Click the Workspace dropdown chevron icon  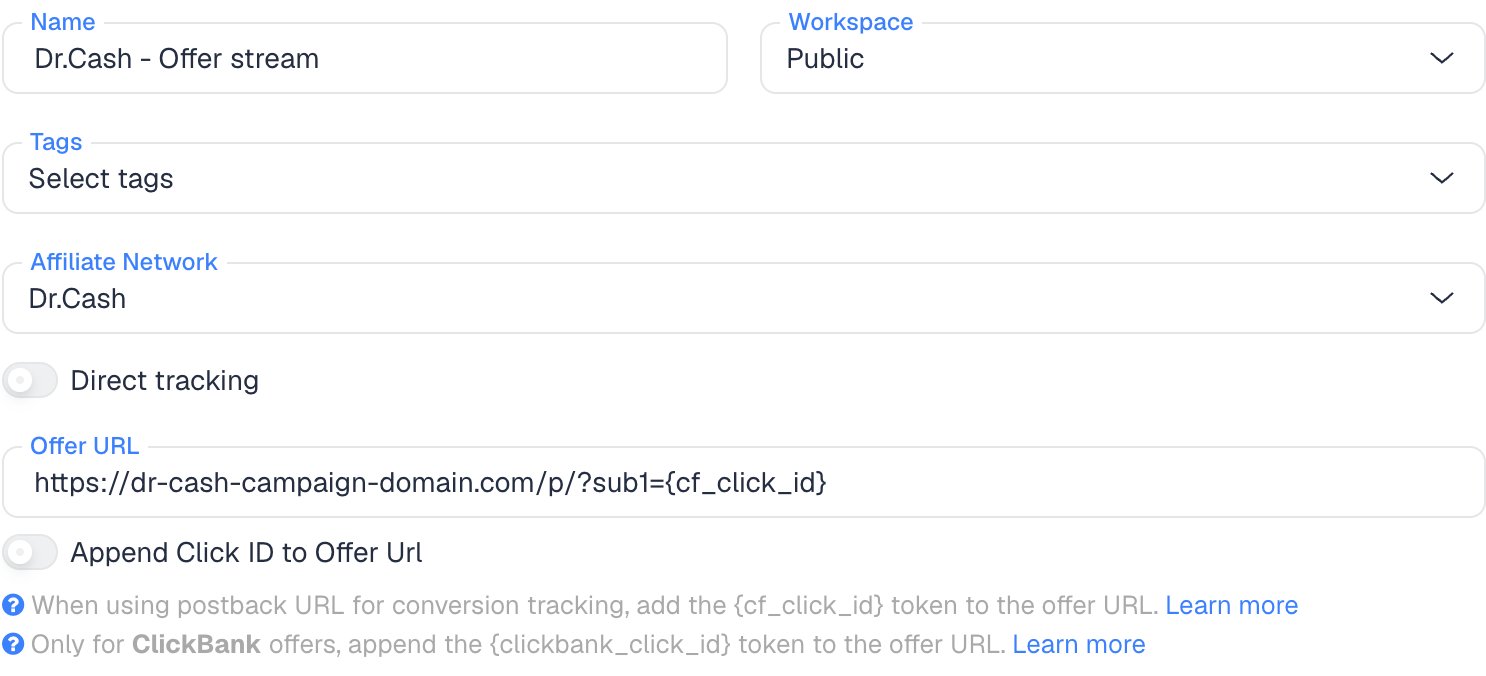click(1441, 58)
